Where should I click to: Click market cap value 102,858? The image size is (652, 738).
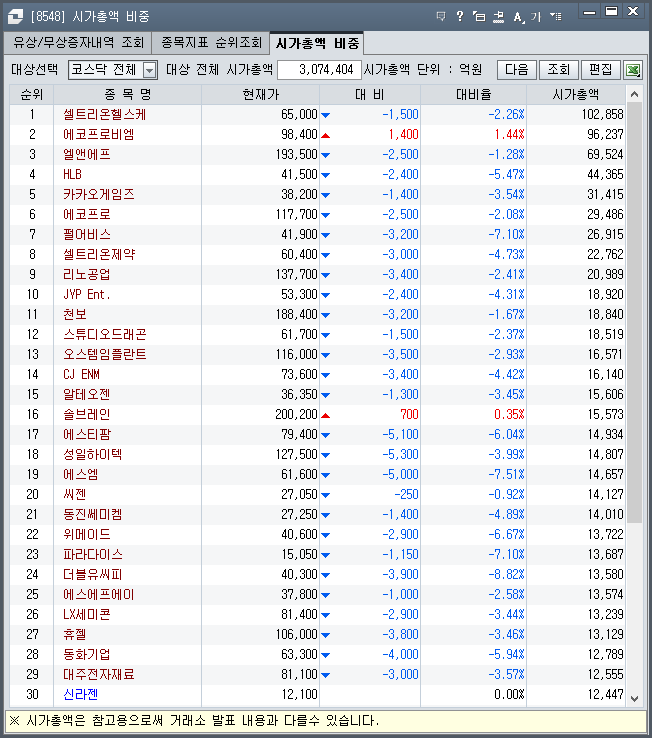[x=602, y=114]
